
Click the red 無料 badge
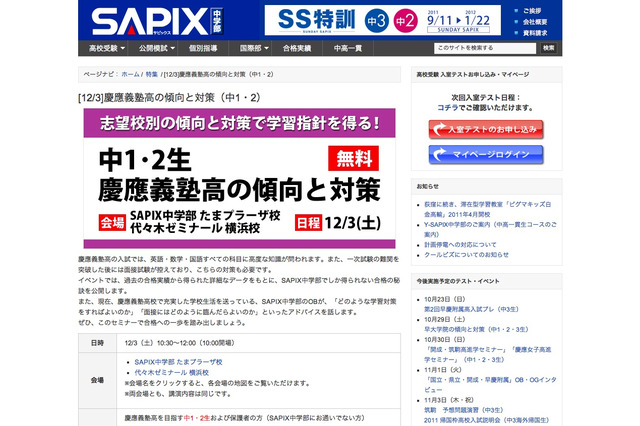pos(353,158)
